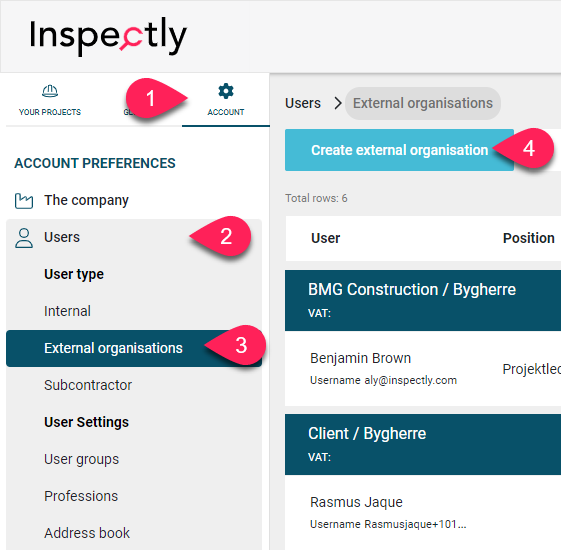Click the breadcrumb chevron arrow after Users

[337, 103]
